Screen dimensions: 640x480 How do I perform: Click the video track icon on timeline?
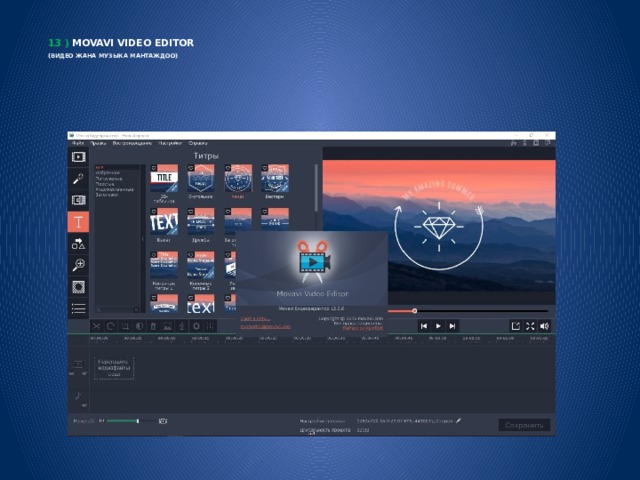point(78,364)
